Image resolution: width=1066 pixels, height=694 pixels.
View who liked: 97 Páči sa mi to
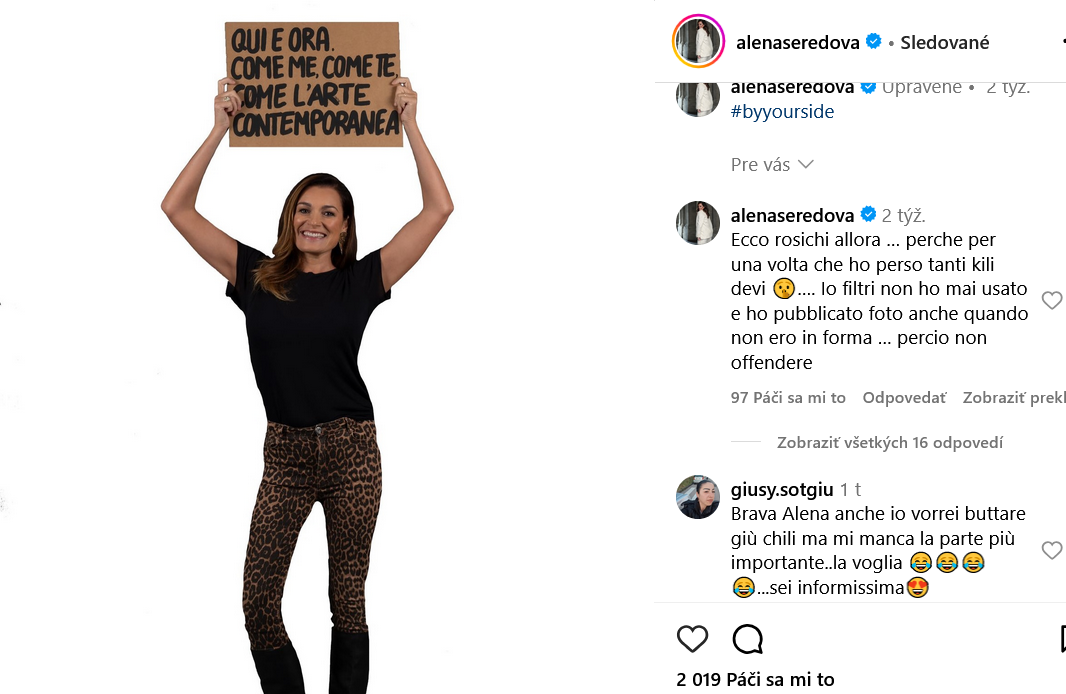[x=788, y=398]
